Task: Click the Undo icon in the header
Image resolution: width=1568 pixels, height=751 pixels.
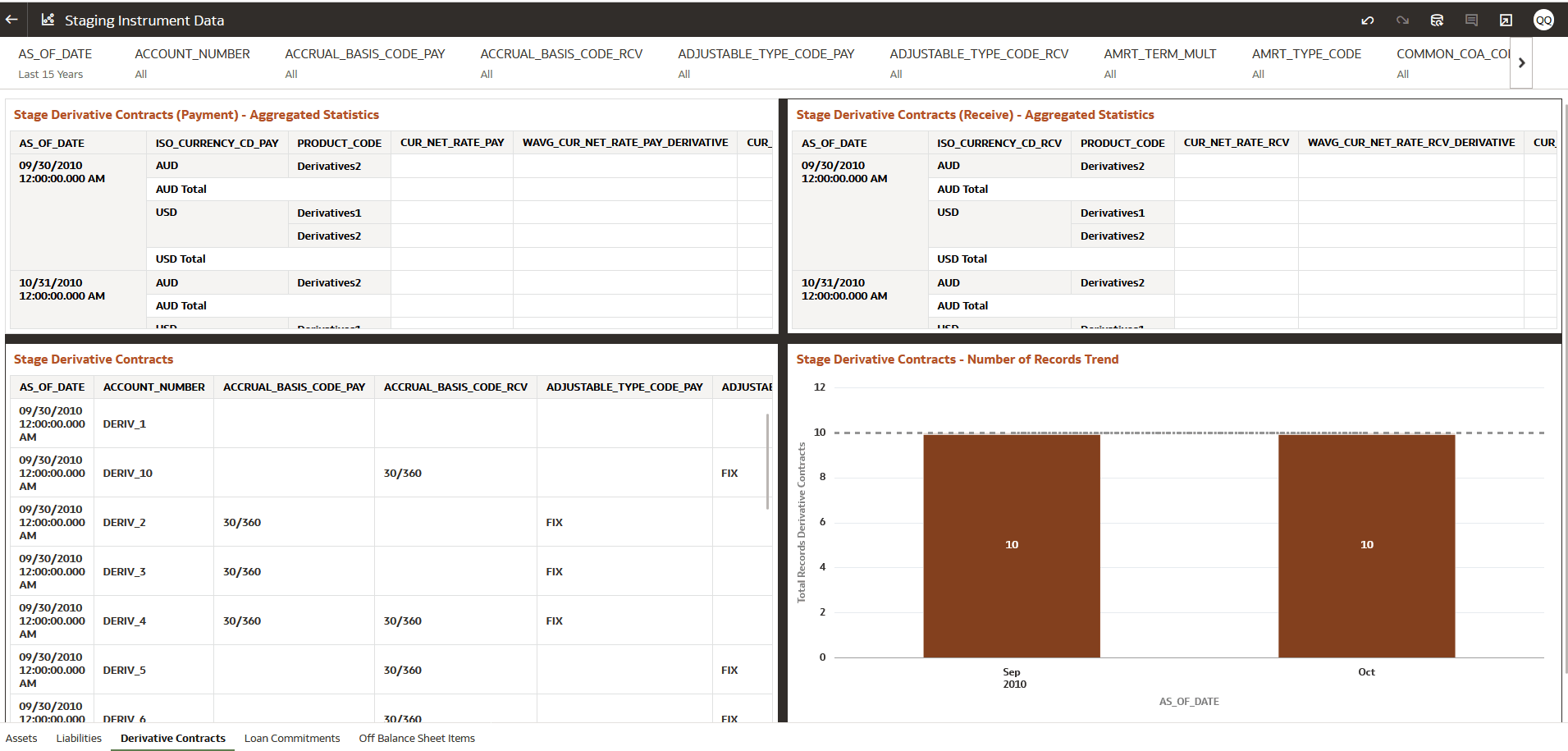Action: (1368, 20)
